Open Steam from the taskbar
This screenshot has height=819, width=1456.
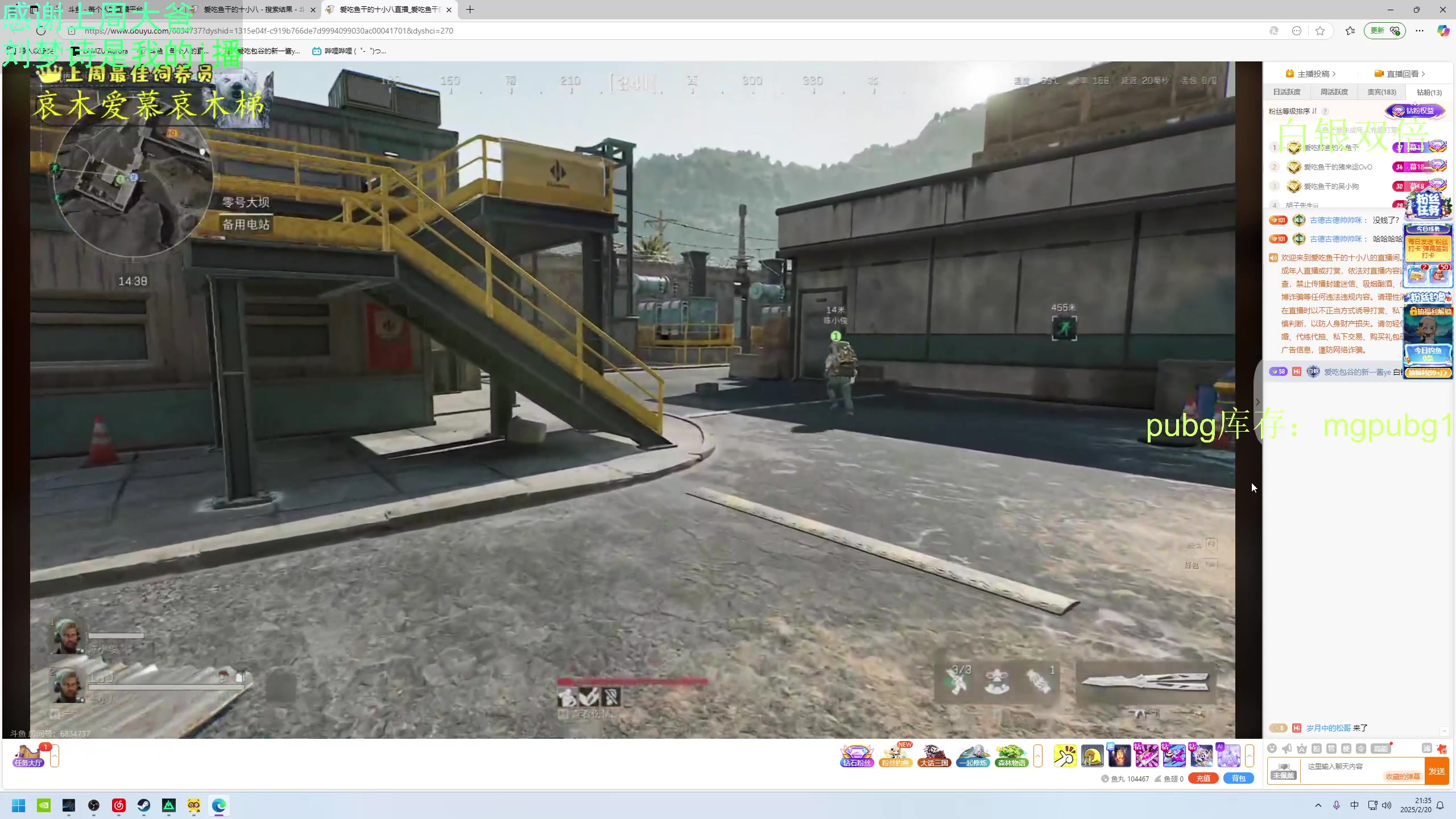coord(144,805)
